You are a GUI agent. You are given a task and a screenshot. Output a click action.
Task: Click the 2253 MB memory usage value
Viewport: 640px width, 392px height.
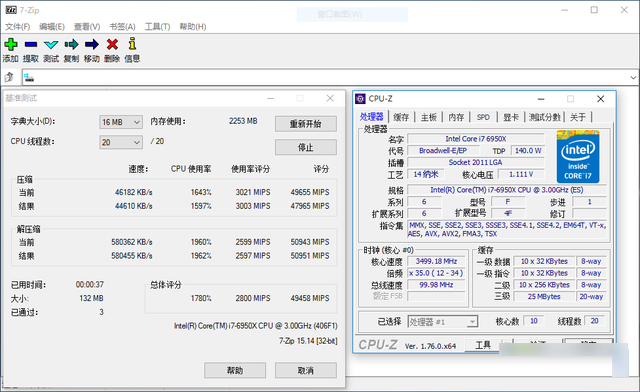243,121
